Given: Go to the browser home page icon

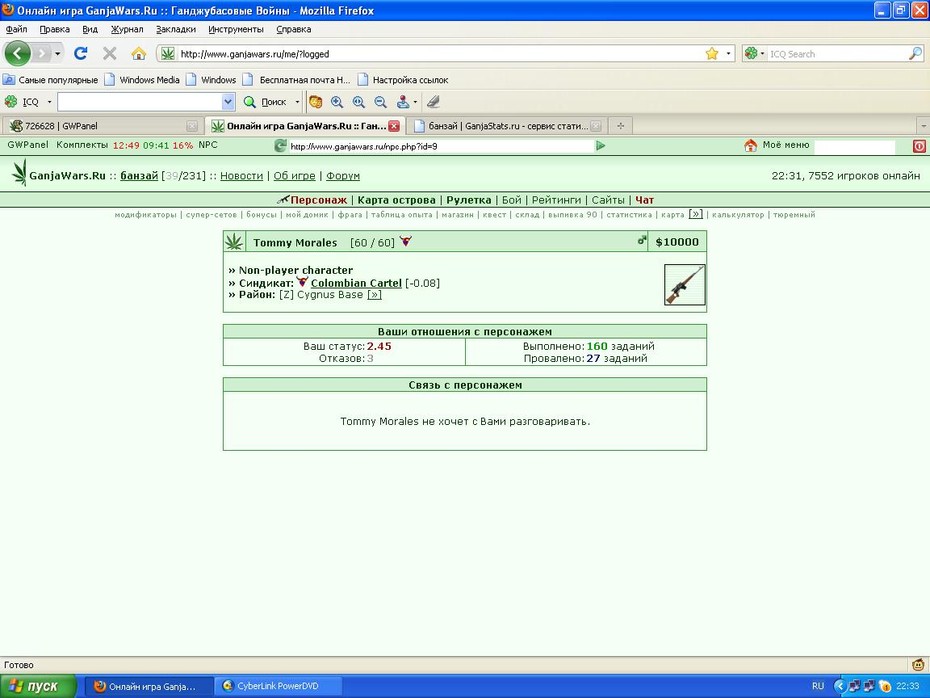Looking at the screenshot, I should pos(139,54).
